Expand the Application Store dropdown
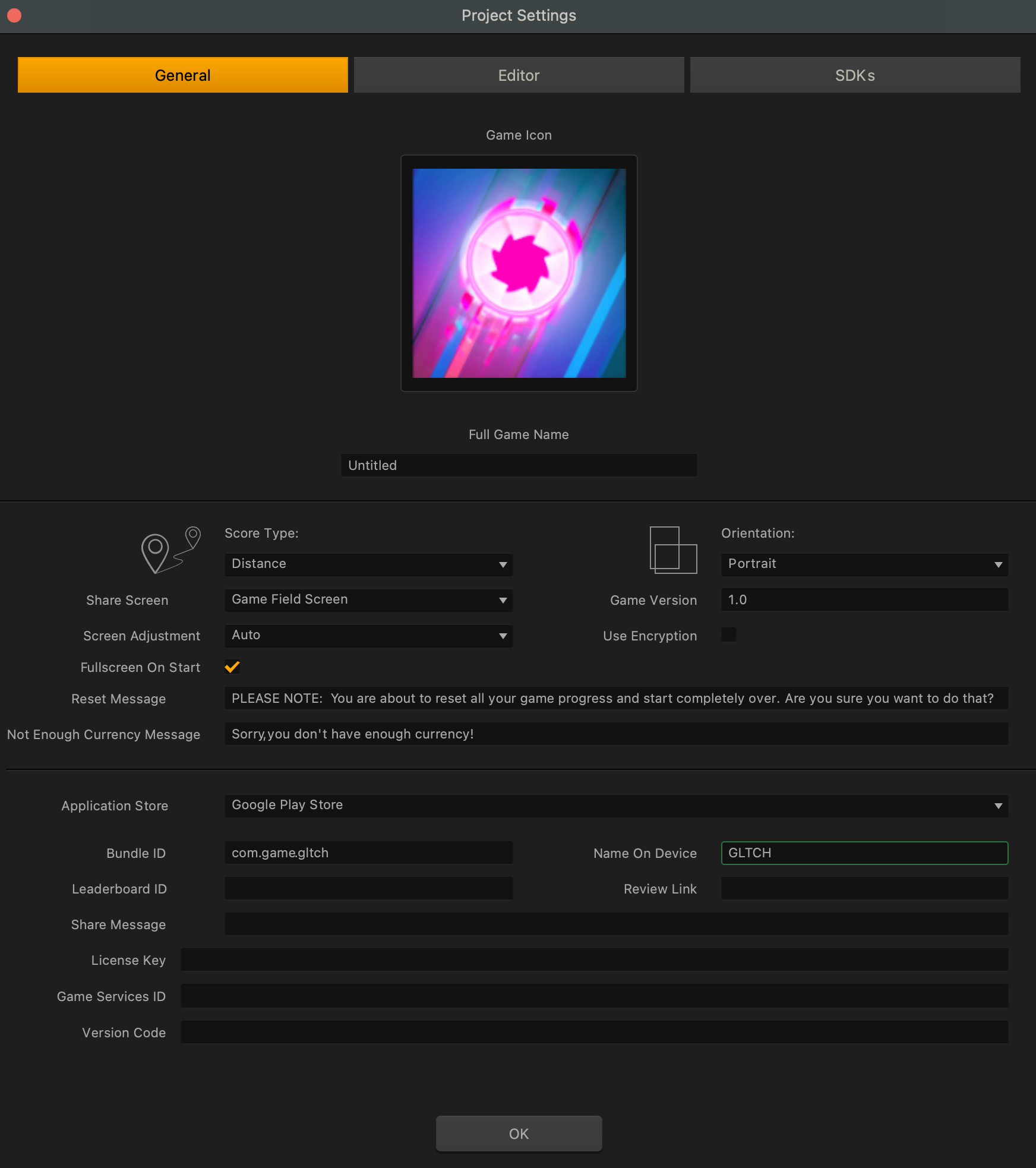Image resolution: width=1036 pixels, height=1168 pixels. [x=615, y=806]
